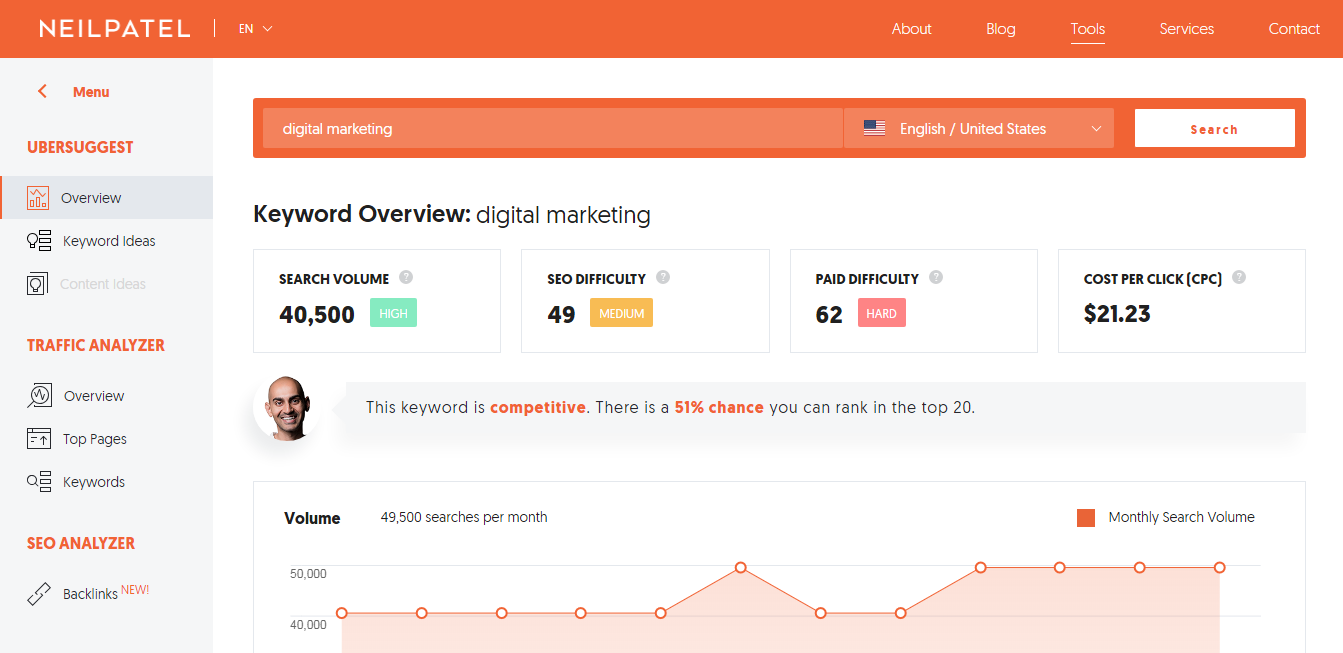
Task: Click the Keyword Ideas lightbulb icon
Action: (x=38, y=240)
